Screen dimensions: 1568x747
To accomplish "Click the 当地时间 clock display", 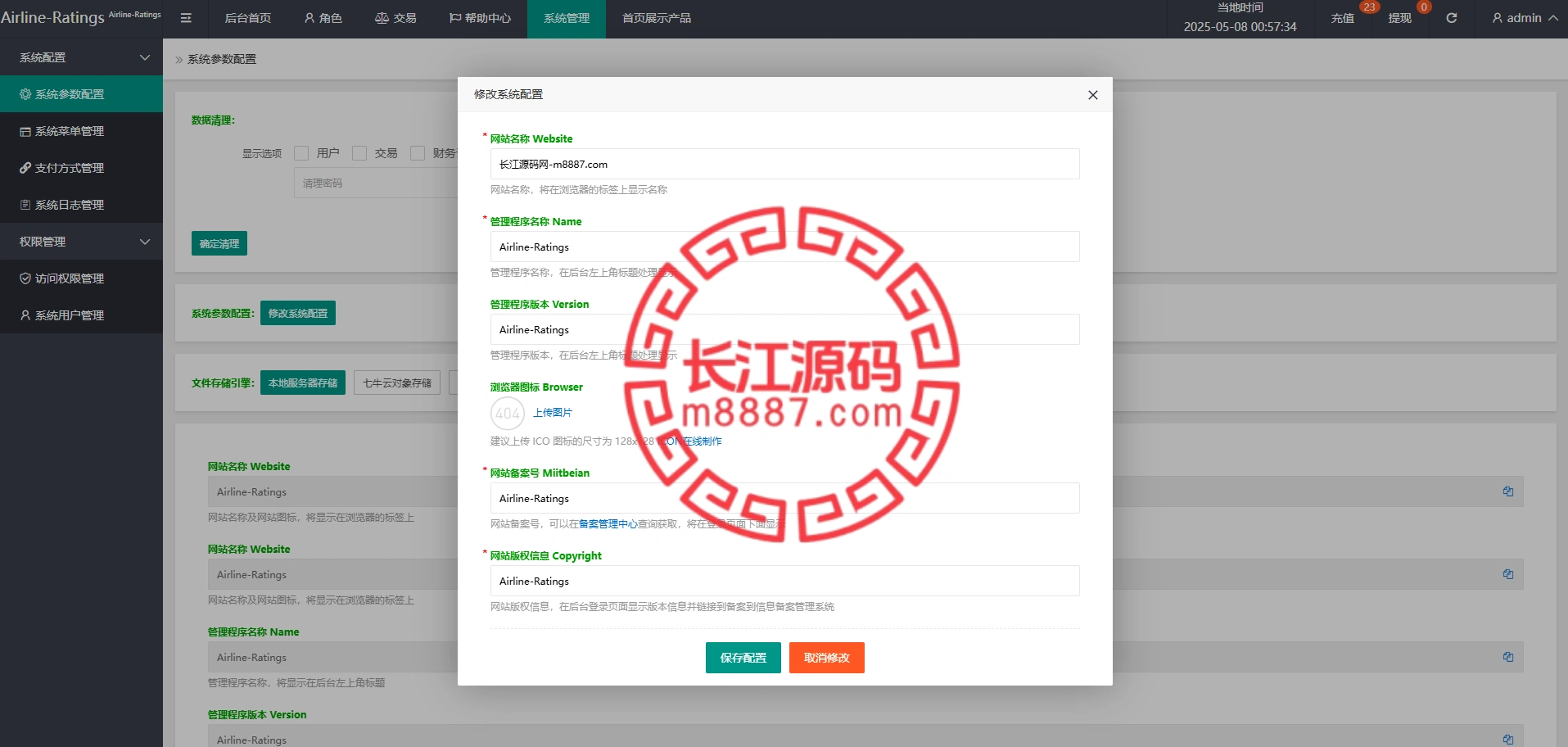I will tap(1240, 18).
